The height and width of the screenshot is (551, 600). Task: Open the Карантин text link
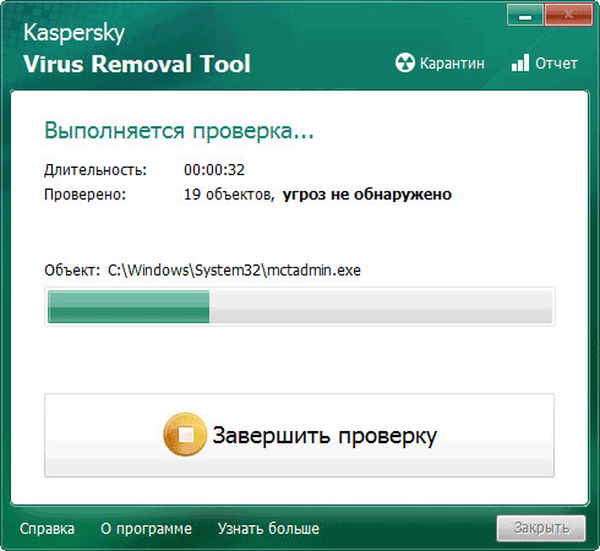click(x=452, y=63)
